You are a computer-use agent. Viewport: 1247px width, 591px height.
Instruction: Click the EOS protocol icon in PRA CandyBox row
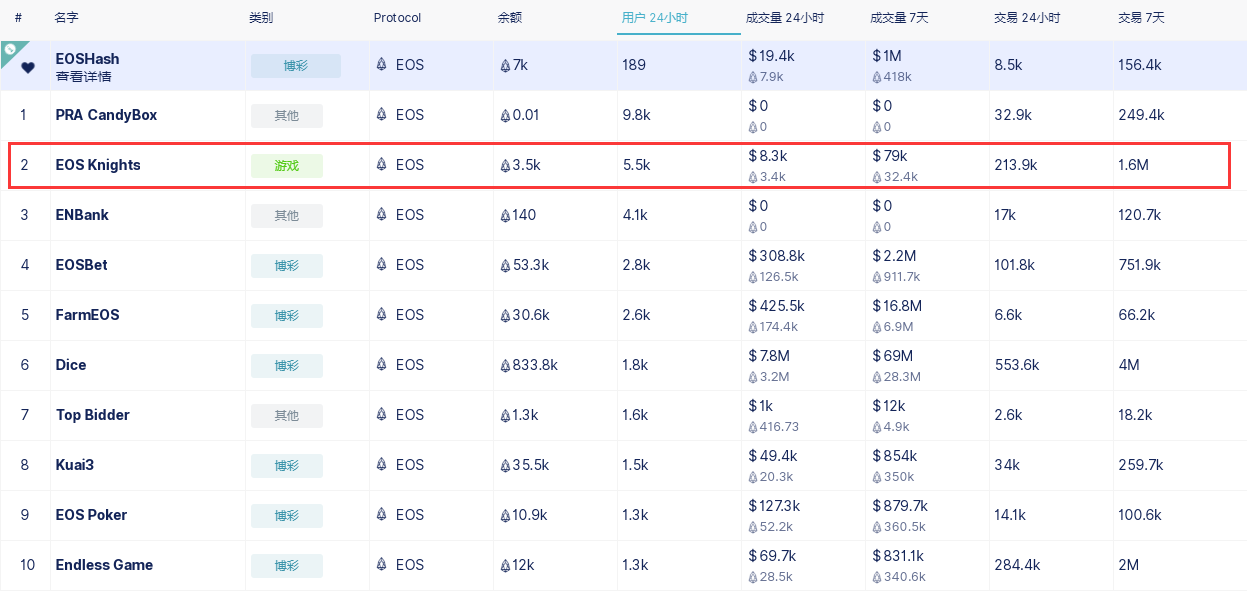point(381,114)
